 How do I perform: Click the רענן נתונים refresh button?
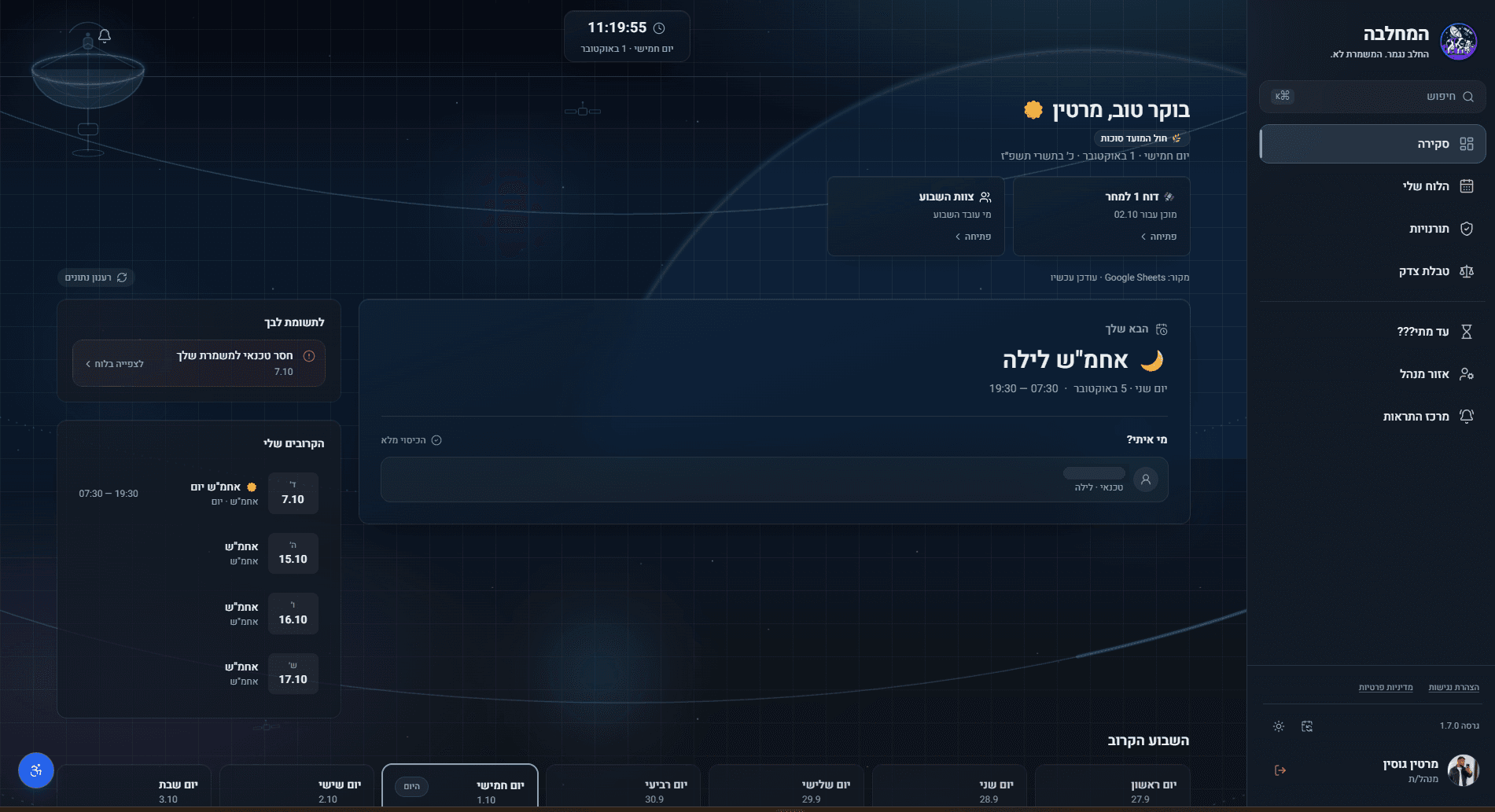tap(96, 277)
